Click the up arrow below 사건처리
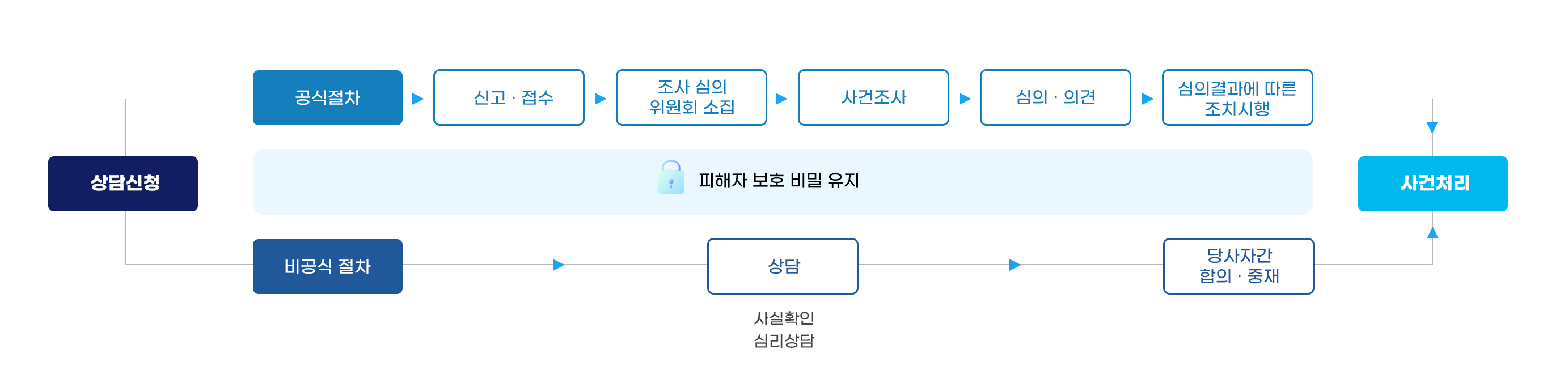Screen dimensions: 1568x392 tap(1432, 233)
